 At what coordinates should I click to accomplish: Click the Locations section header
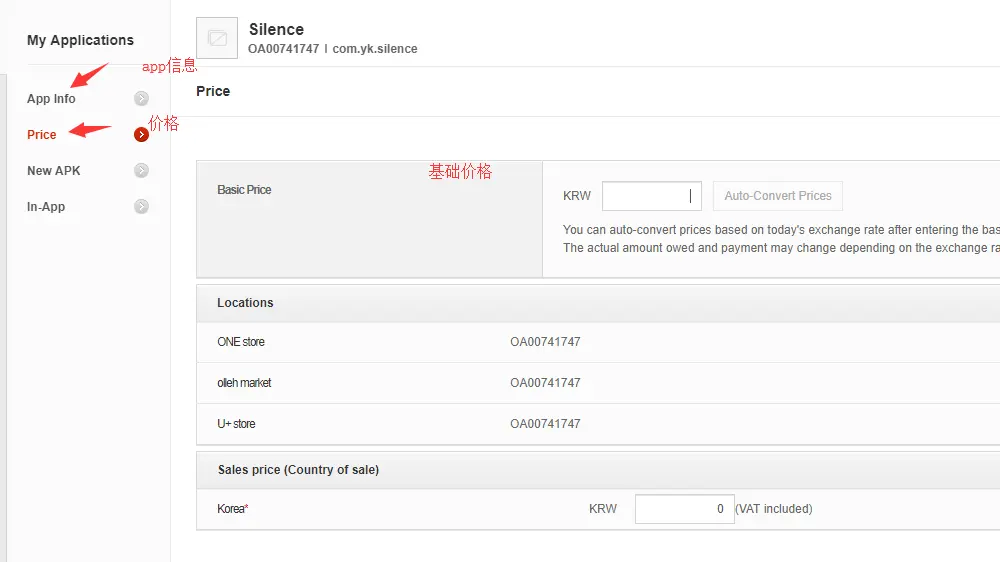click(245, 303)
